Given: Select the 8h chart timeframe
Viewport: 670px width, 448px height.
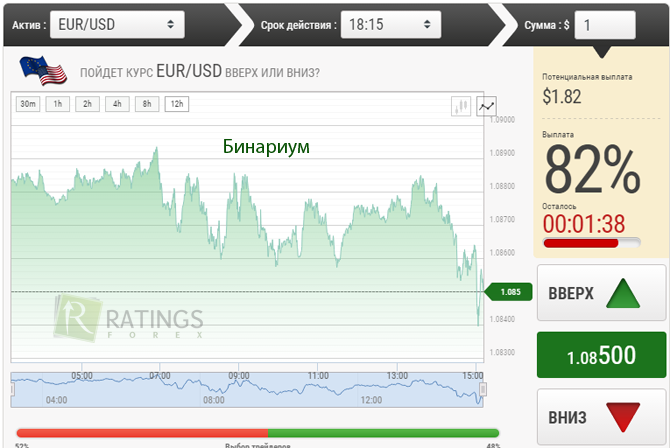Looking at the screenshot, I should pos(147,104).
